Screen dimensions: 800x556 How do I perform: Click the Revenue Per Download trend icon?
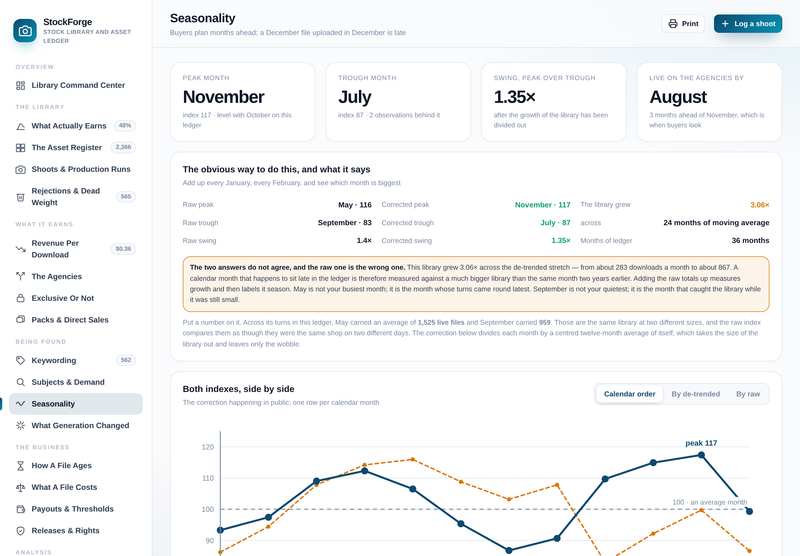point(20,249)
